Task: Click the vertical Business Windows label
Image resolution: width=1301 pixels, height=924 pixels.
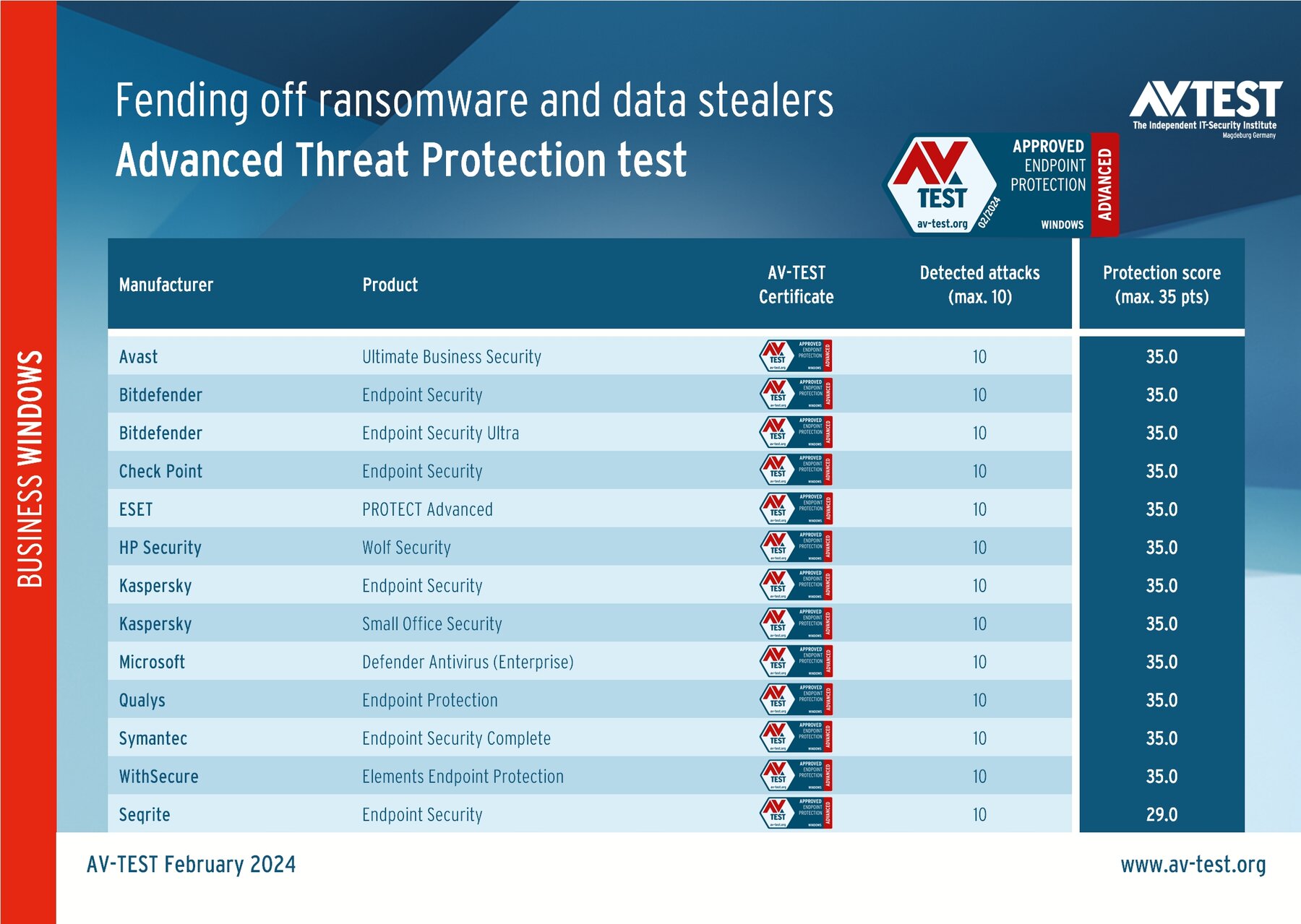Action: point(30,469)
